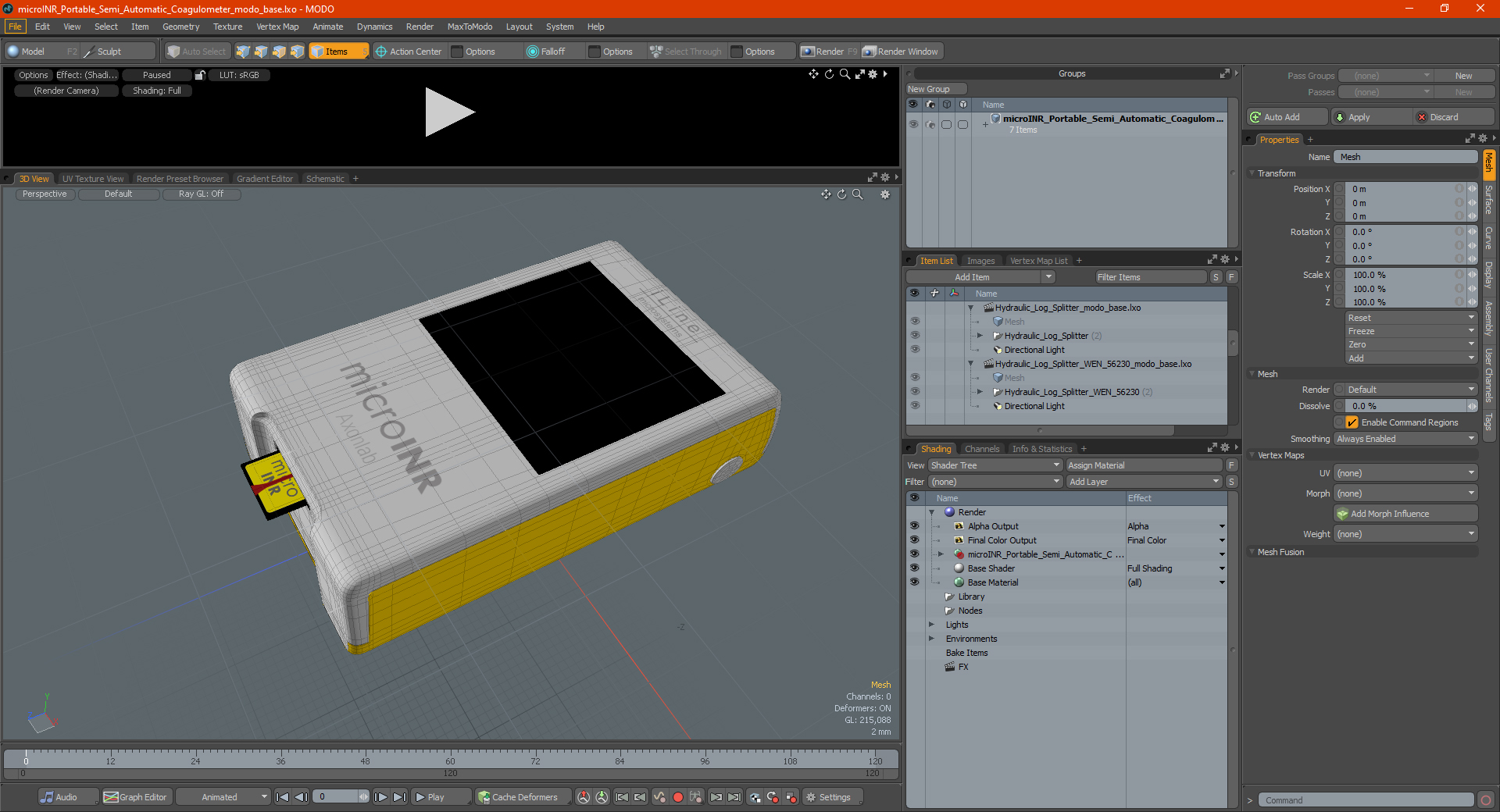
Task: Open Shader Tree view dropdown
Action: point(995,465)
